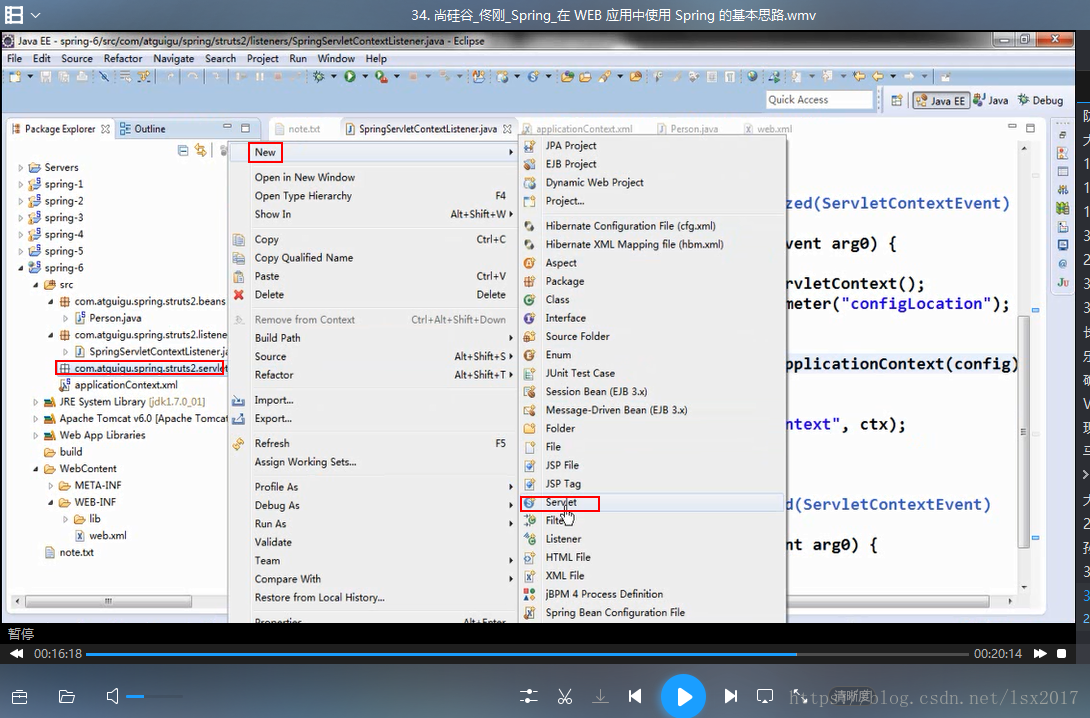Viewport: 1090px width, 718px height.
Task: Open the Run button dropdown arrow
Action: tap(364, 76)
